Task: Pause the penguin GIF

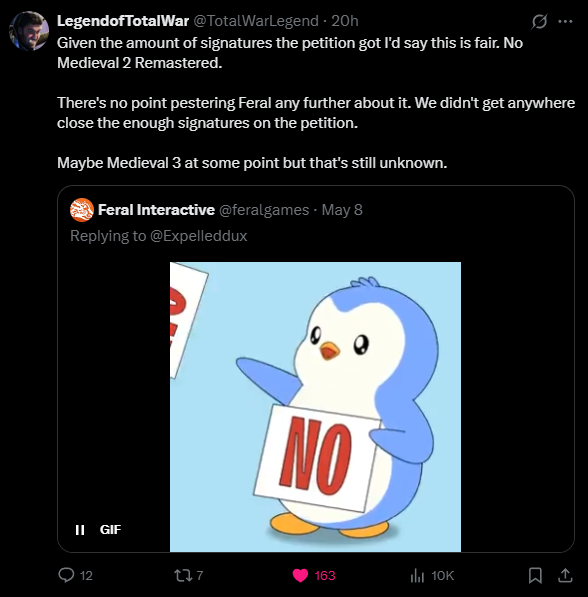Action: [x=80, y=530]
